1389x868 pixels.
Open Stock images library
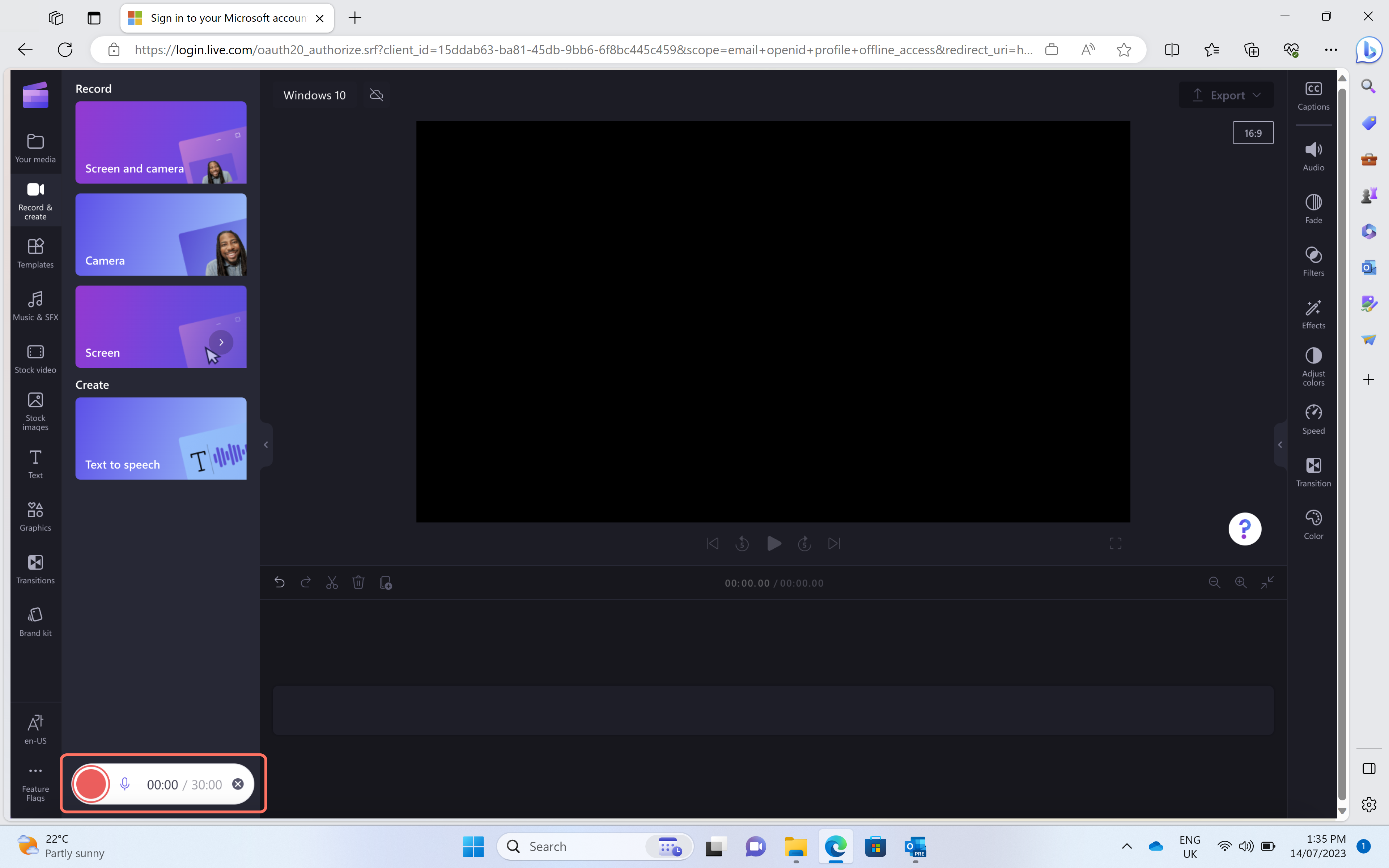[x=35, y=411]
